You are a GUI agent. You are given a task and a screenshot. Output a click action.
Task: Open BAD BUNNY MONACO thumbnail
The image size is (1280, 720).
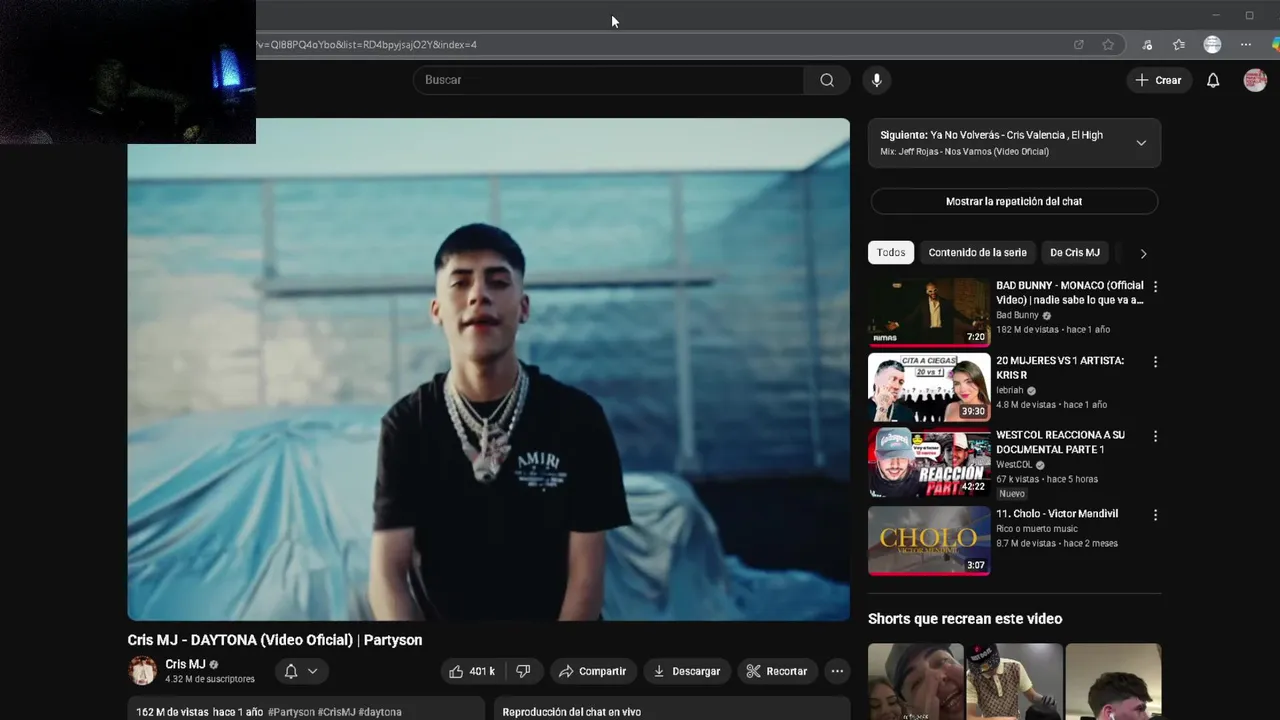pyautogui.click(x=929, y=311)
